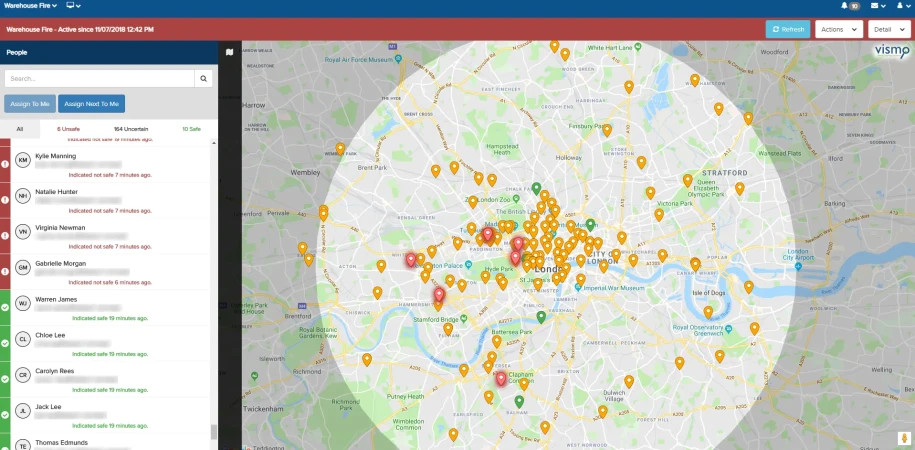
Task: Select Natalie Hunter's NH avatar
Action: click(23, 196)
